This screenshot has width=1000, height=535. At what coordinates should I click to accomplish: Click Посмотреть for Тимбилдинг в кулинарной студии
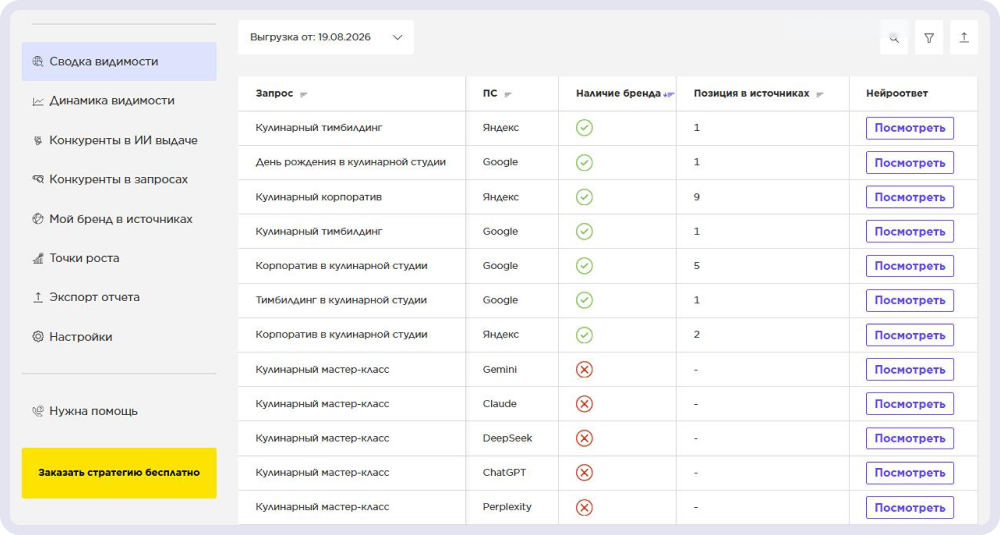(x=909, y=300)
